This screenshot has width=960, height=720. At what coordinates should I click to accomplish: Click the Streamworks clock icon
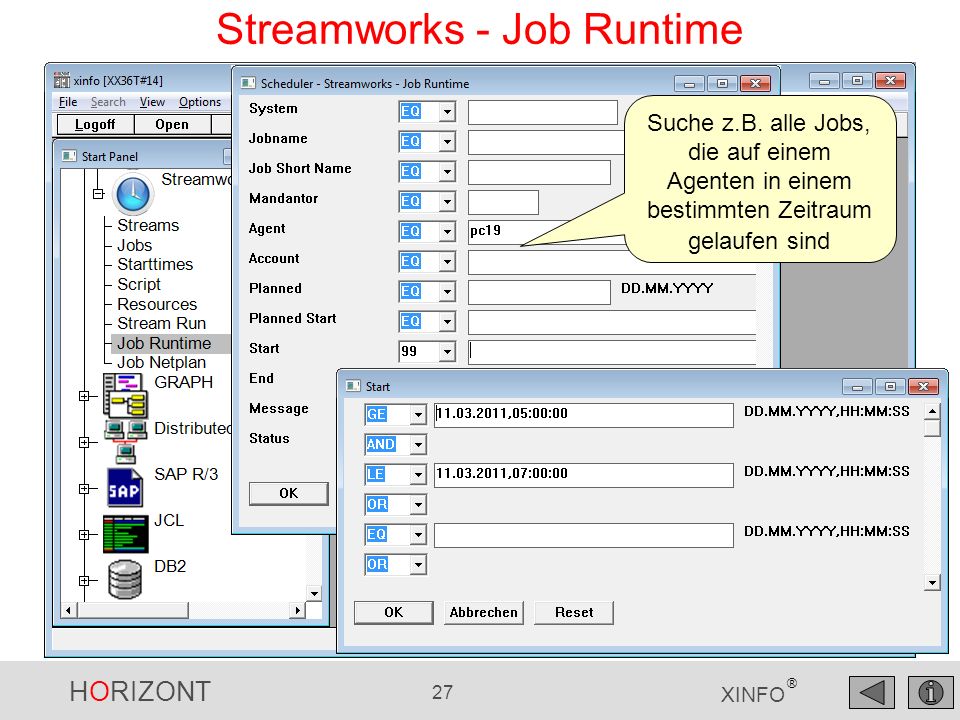[133, 195]
